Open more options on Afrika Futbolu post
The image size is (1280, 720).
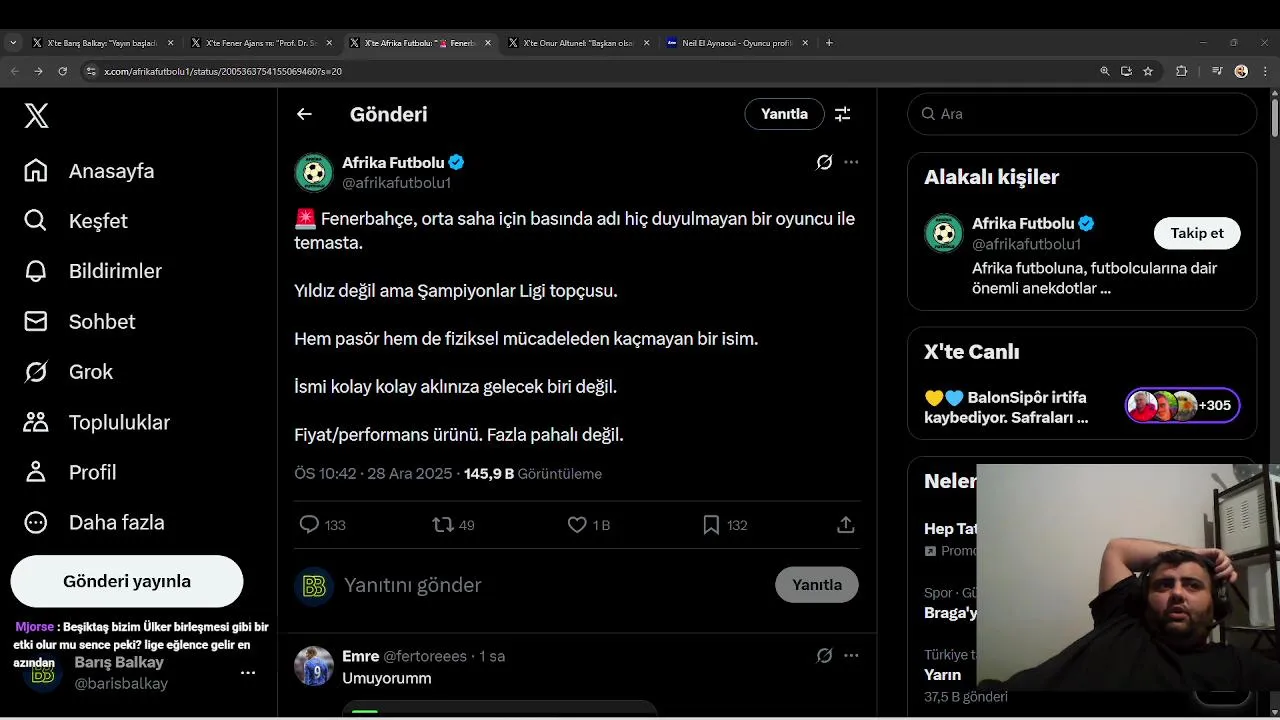tap(851, 162)
